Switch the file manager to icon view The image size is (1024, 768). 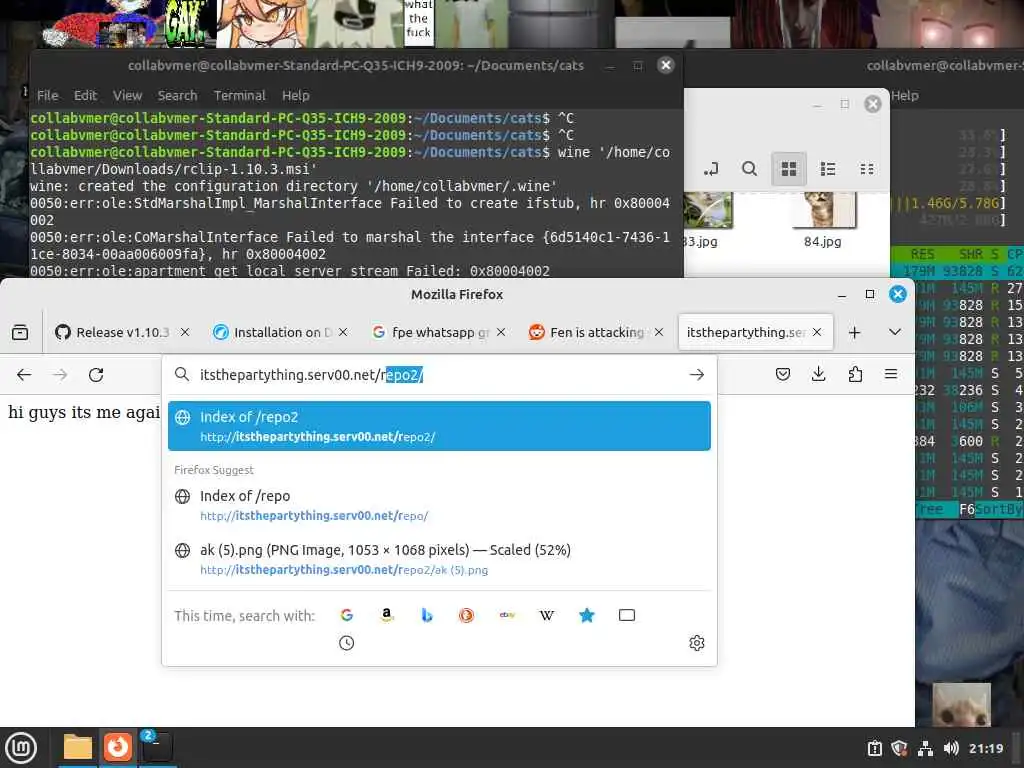pos(789,169)
